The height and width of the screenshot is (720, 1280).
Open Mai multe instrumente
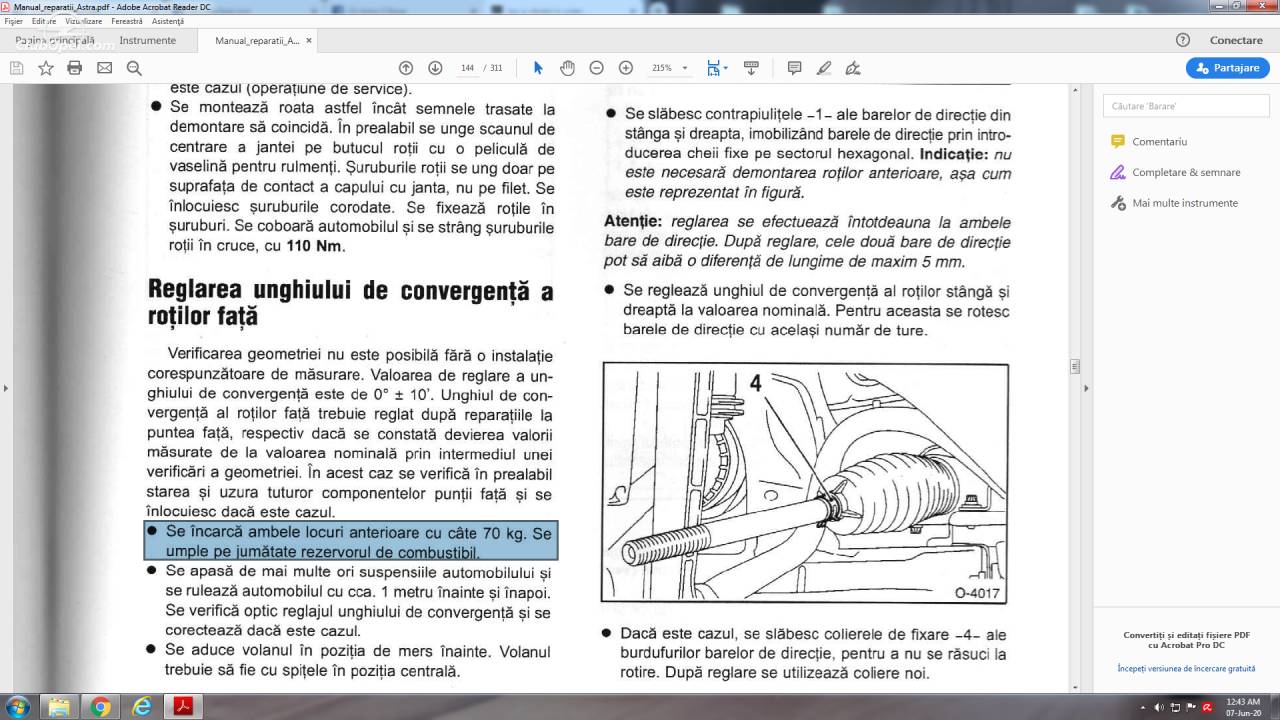(1174, 203)
